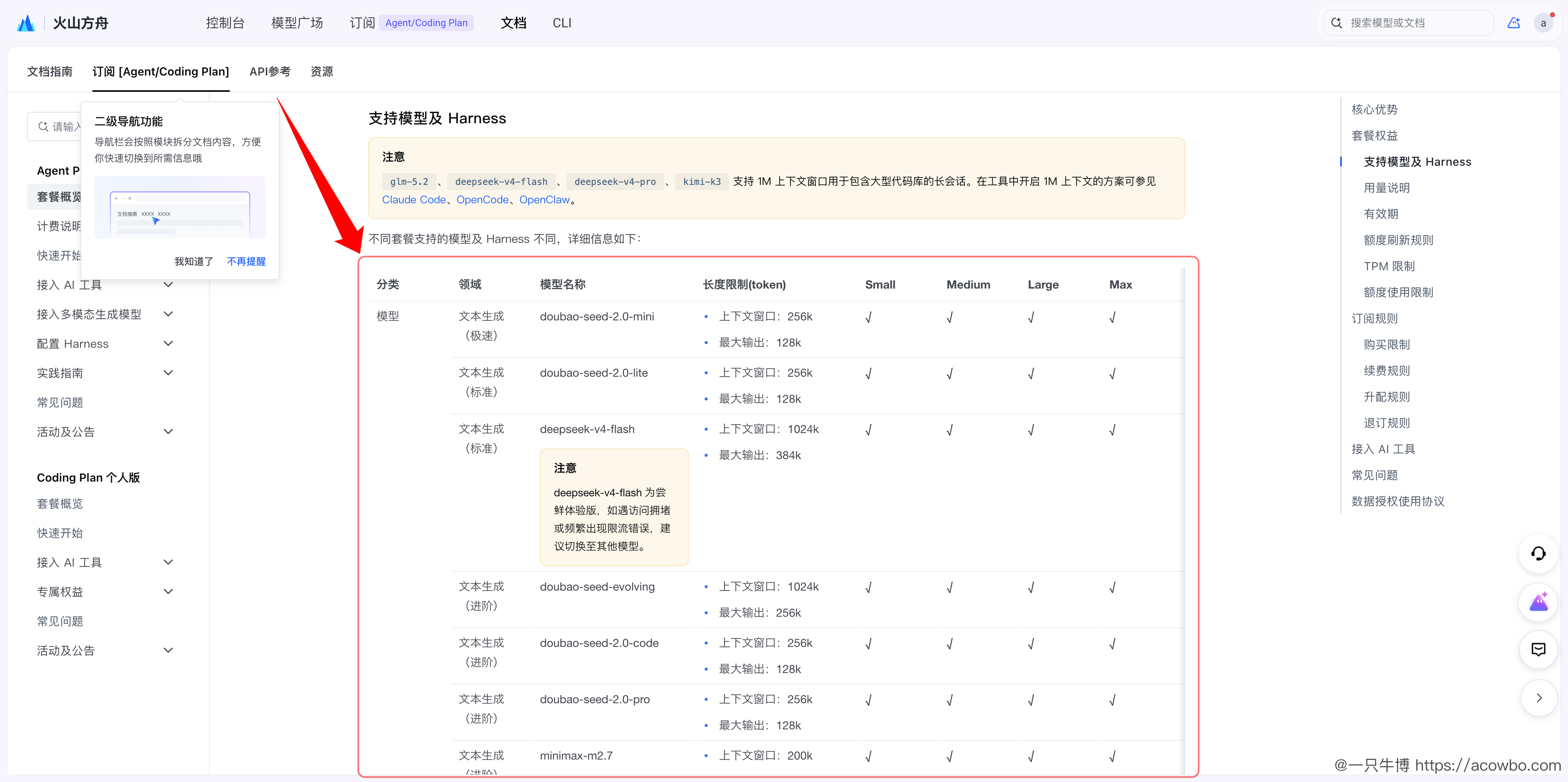Click the Agent/Coding Plan badge
Screen dimensions: 1568x782
click(426, 23)
